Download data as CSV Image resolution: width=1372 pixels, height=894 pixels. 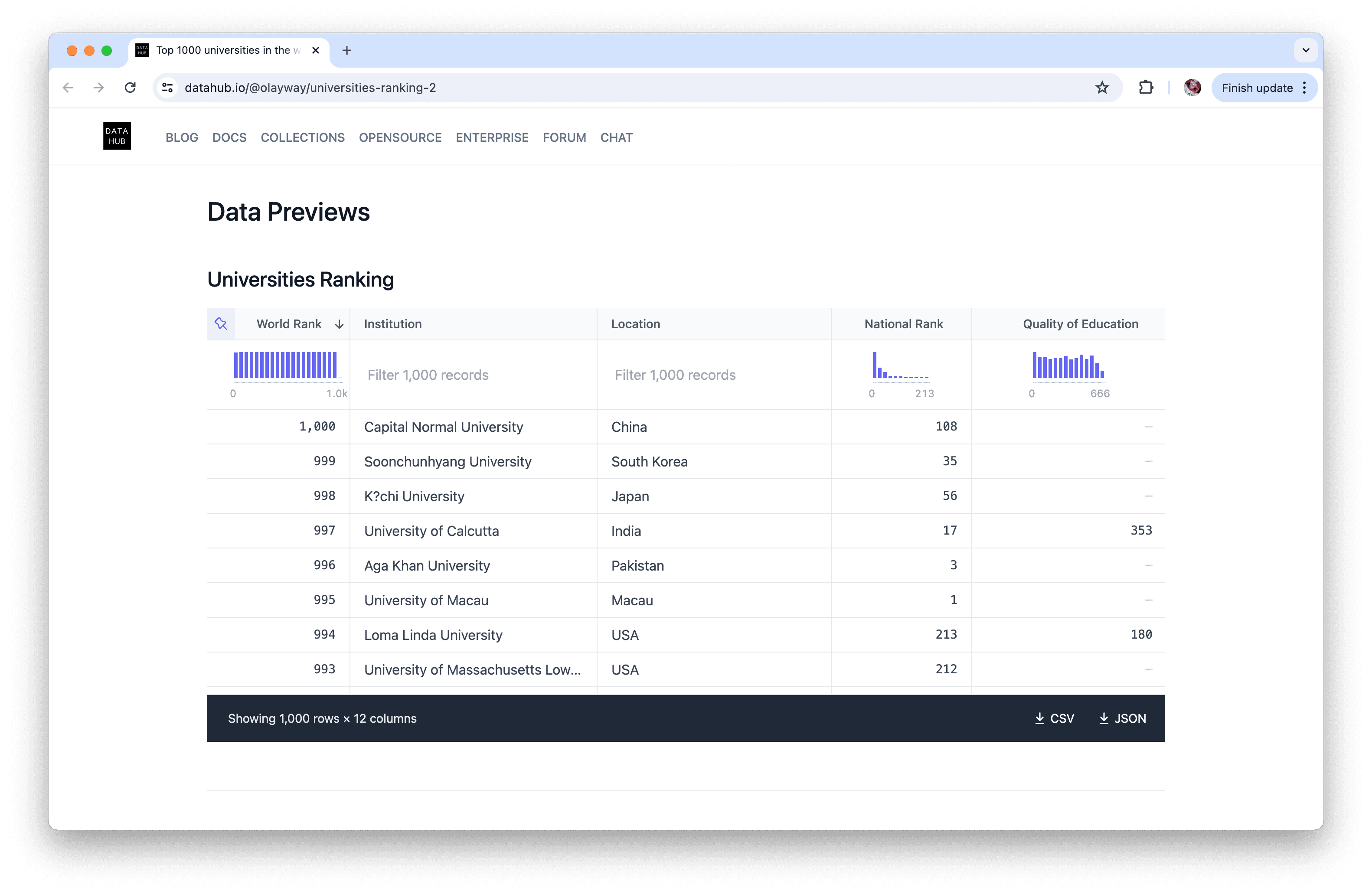tap(1054, 718)
